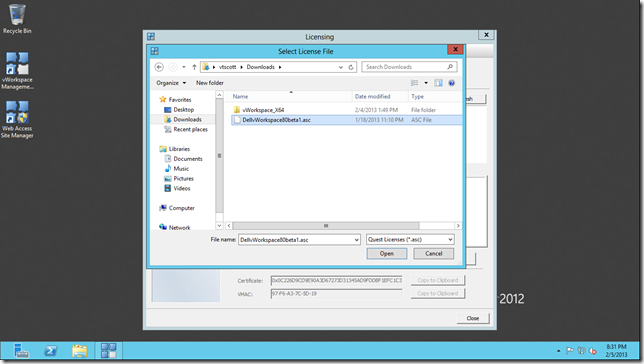Select the vWorkspace Management desktop icon
This screenshot has height=364, width=644.
[17, 71]
